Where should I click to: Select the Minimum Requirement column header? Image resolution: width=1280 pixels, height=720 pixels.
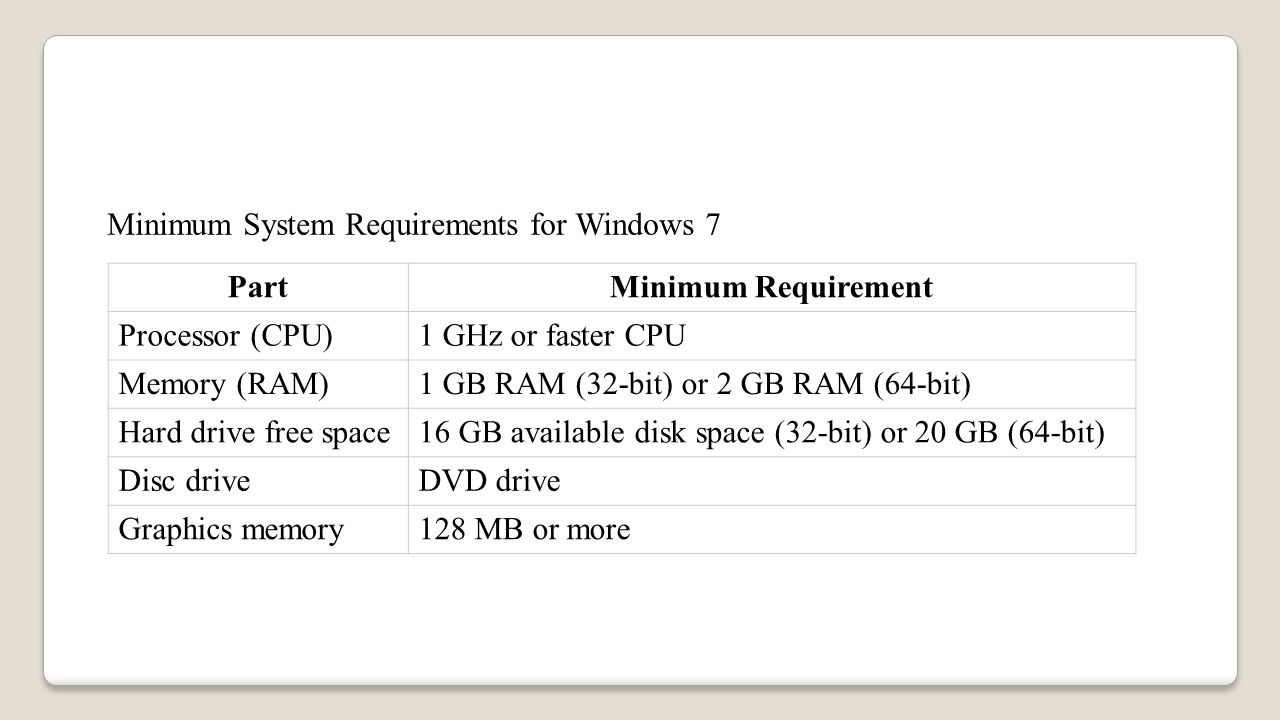772,288
